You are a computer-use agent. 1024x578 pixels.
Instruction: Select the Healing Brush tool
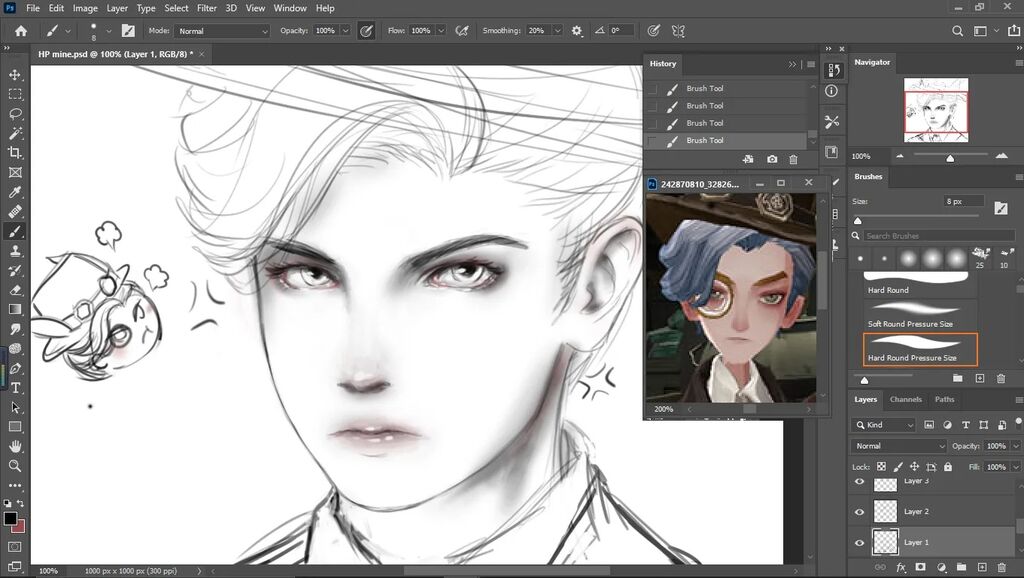15,212
